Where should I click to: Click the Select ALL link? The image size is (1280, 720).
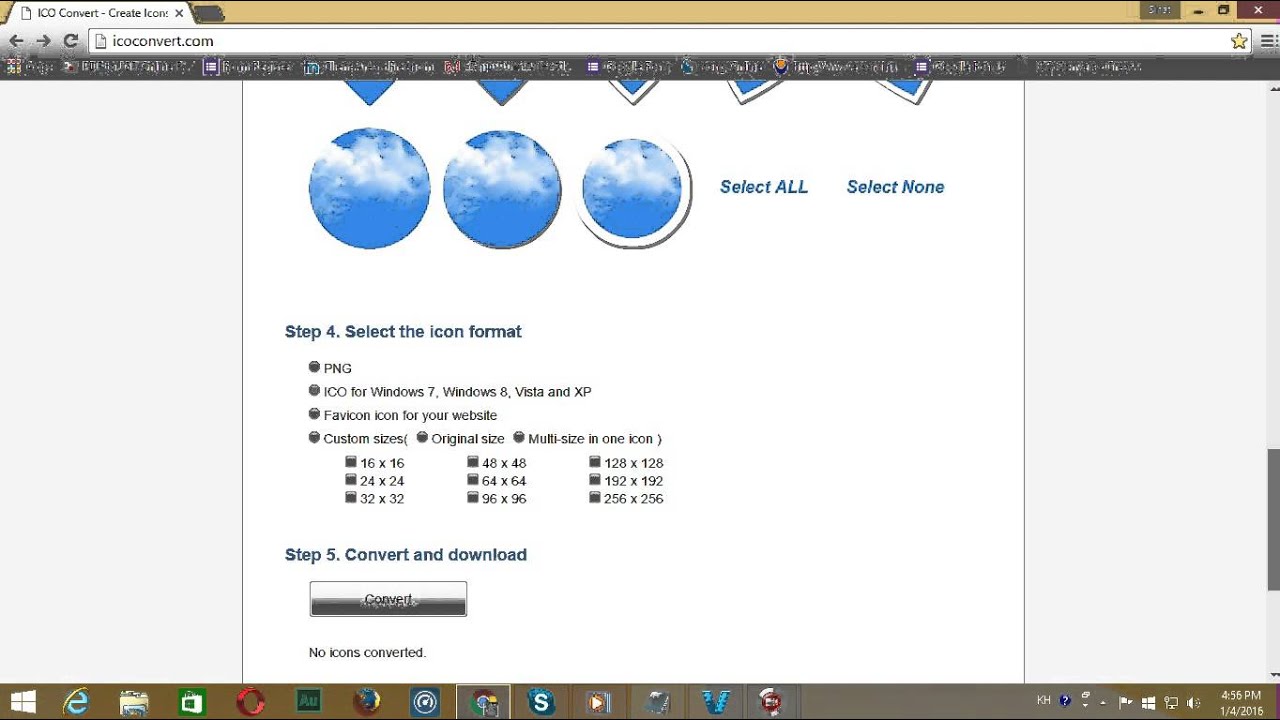pos(763,187)
